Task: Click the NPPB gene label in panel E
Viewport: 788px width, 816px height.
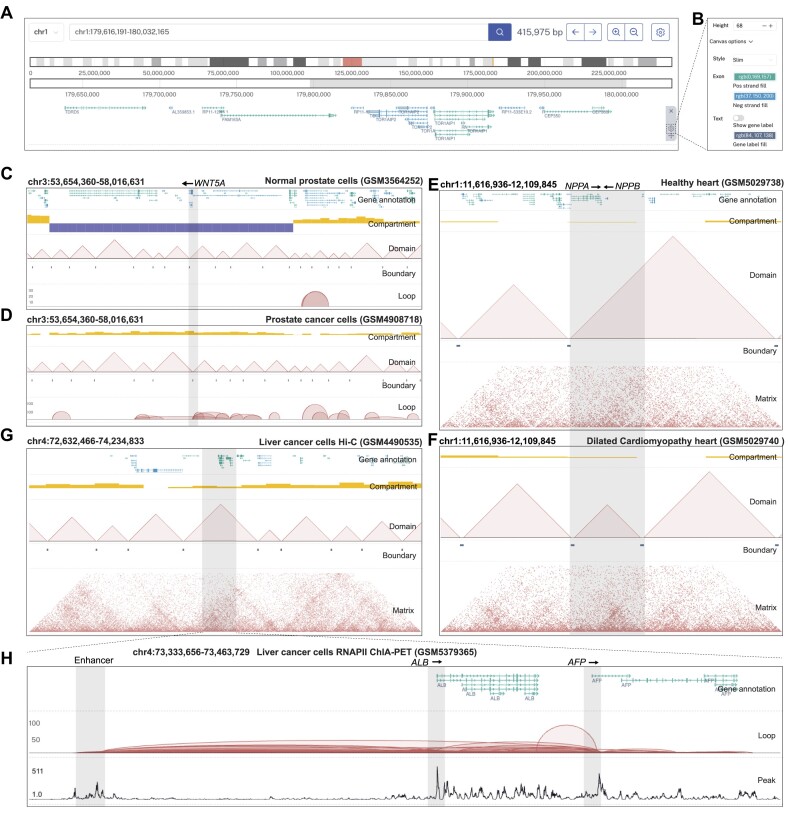Action: [x=627, y=186]
